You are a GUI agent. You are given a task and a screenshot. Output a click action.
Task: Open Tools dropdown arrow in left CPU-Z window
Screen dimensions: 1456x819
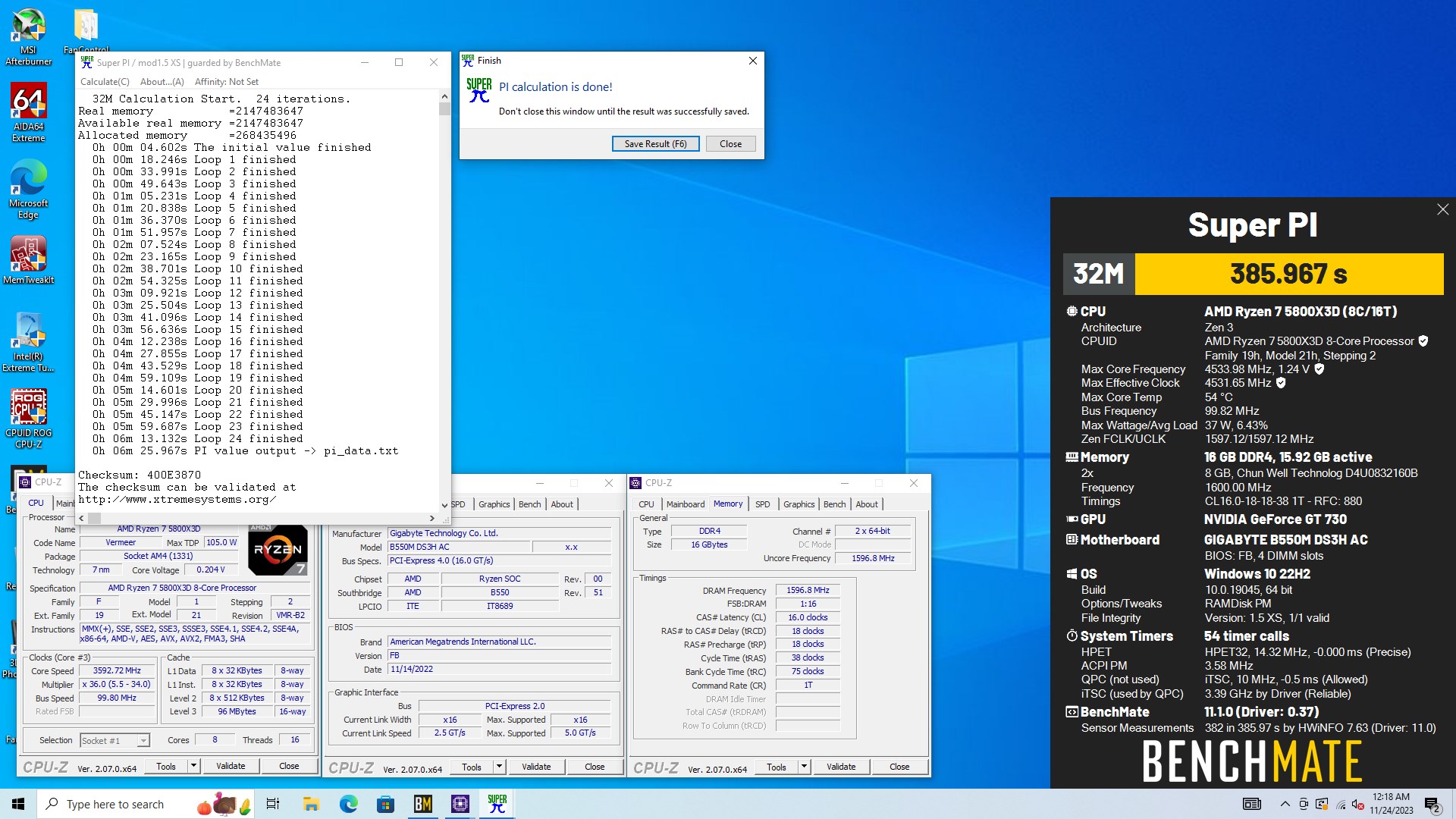coord(193,766)
